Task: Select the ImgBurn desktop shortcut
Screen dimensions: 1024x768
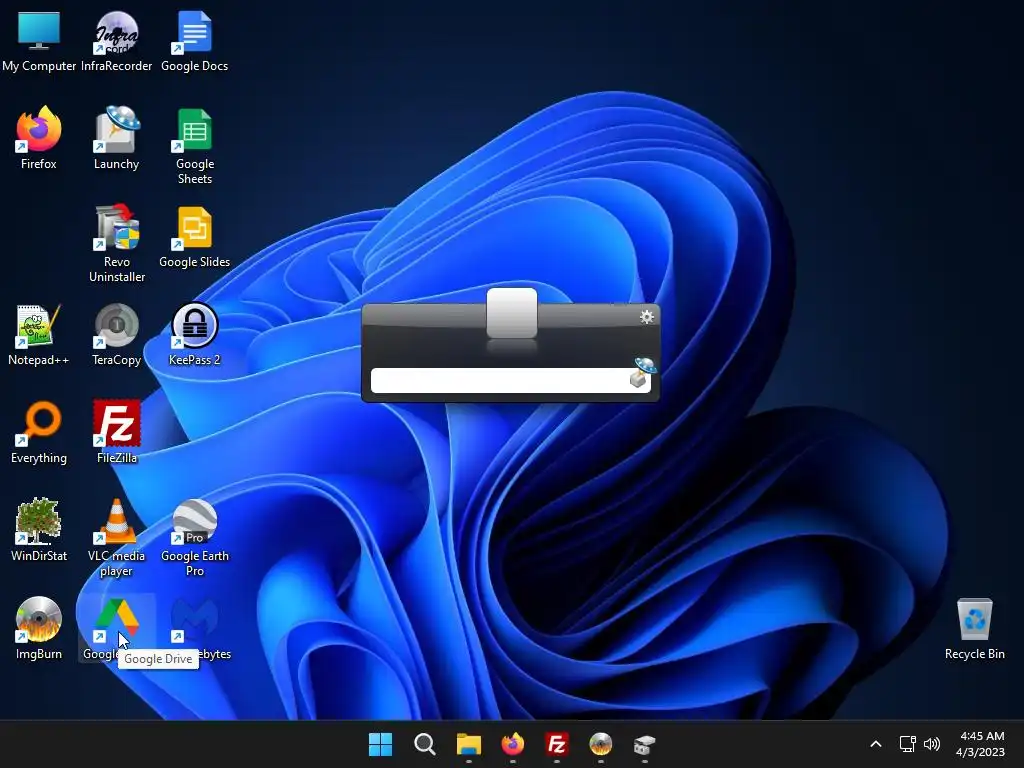Action: [39, 628]
